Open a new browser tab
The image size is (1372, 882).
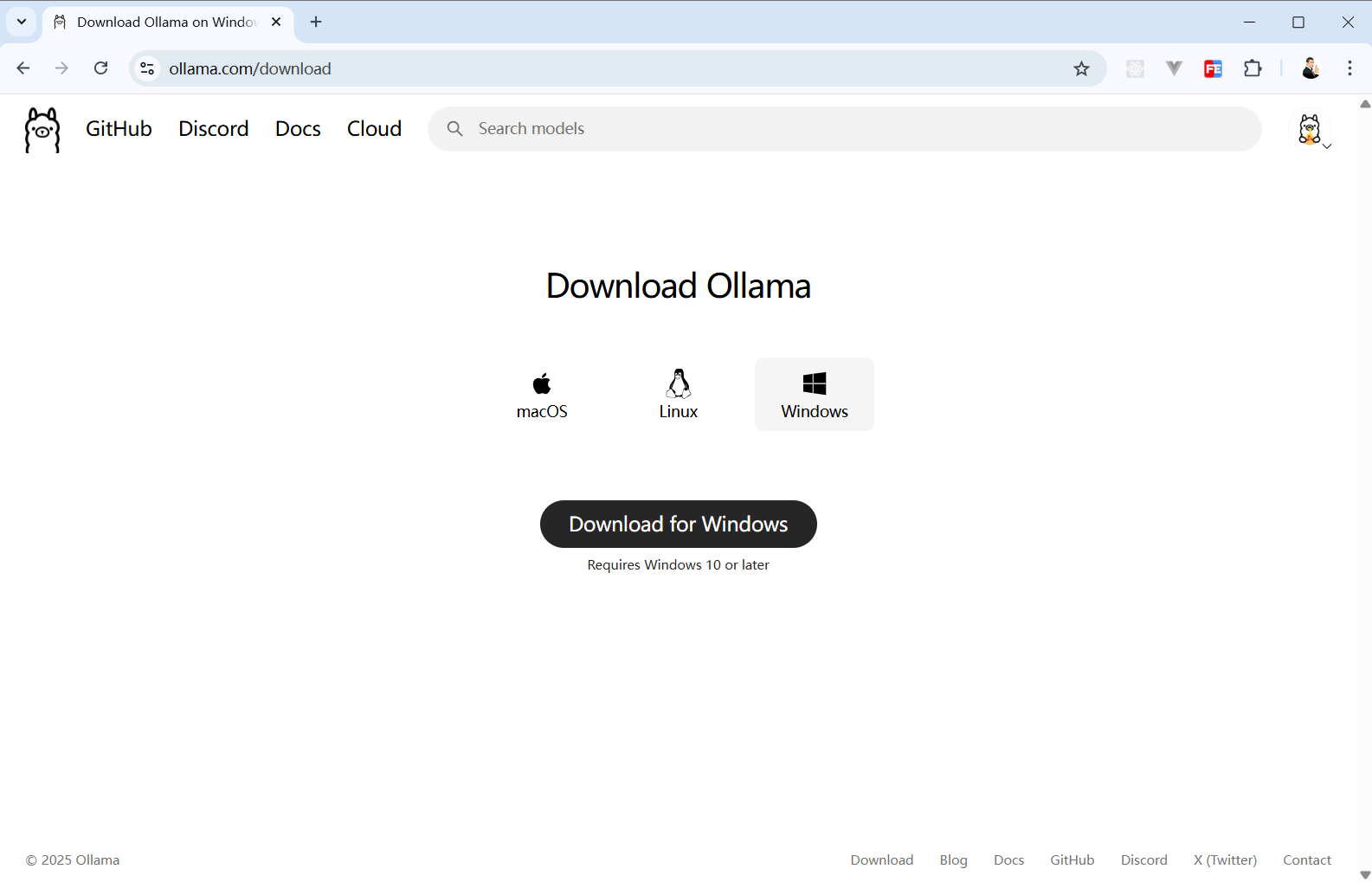316,22
